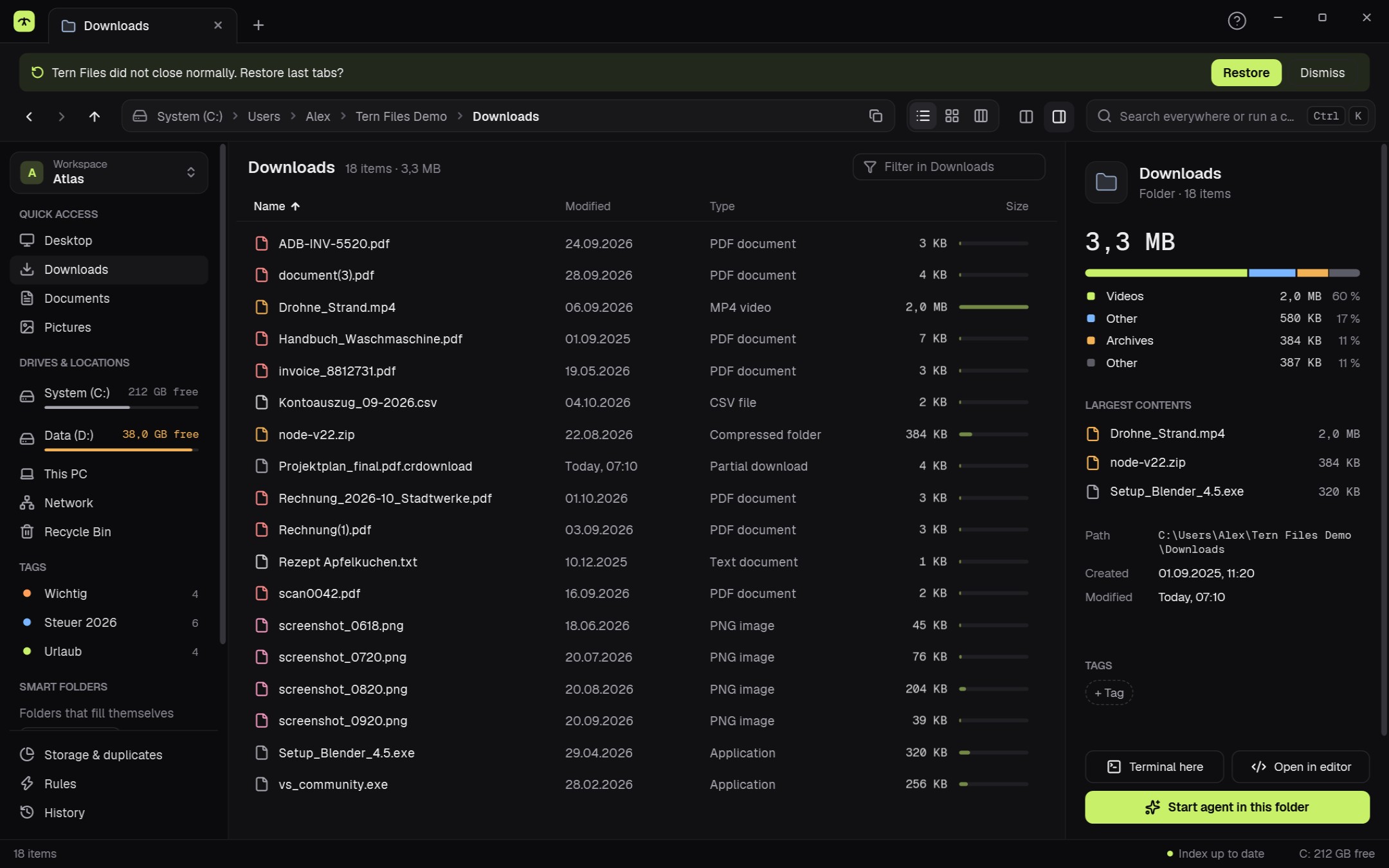
Task: Open Documents in Quick Access
Action: pos(109,298)
